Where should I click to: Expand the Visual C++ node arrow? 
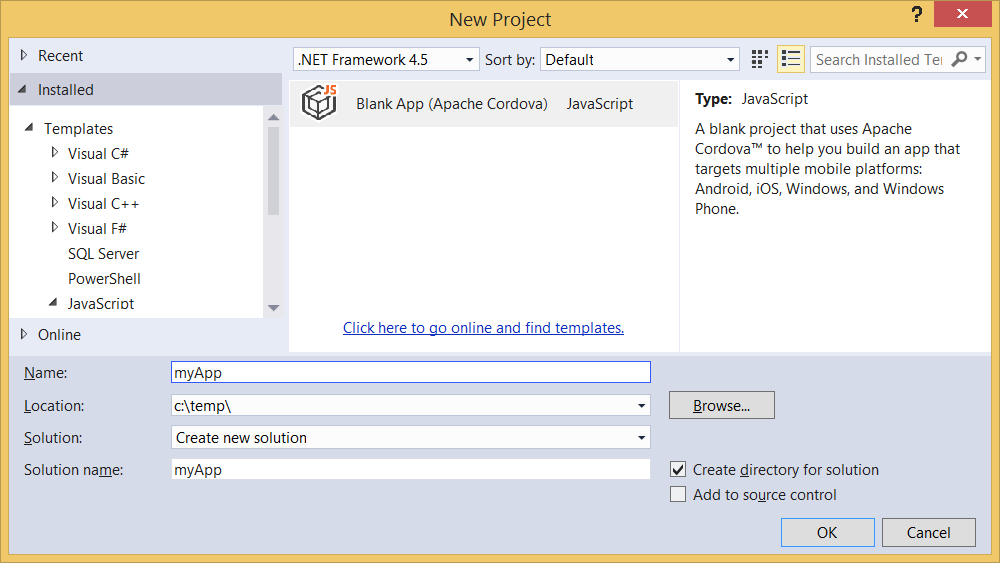(55, 202)
